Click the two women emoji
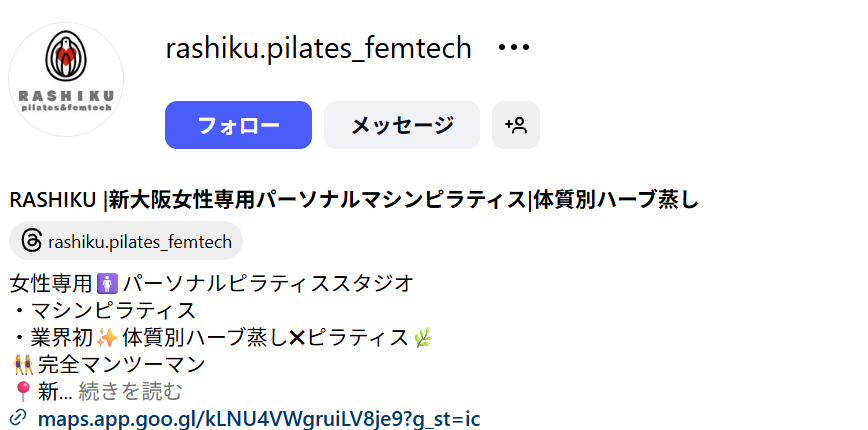 click(x=22, y=364)
